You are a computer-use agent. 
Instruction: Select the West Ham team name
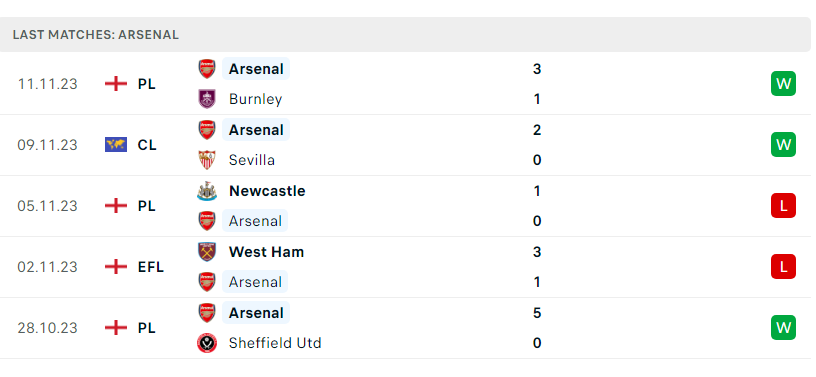click(266, 252)
